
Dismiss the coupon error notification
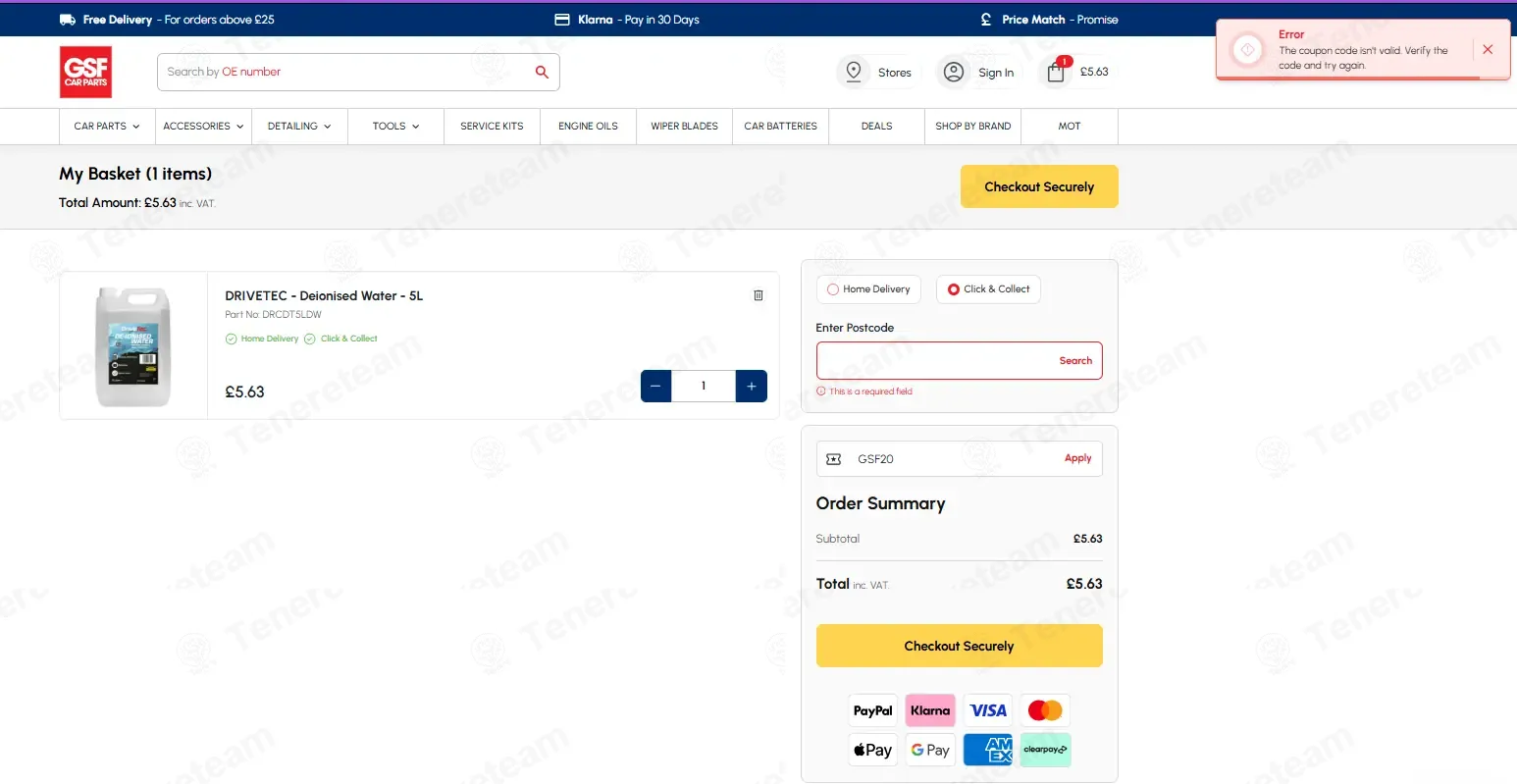click(x=1488, y=49)
